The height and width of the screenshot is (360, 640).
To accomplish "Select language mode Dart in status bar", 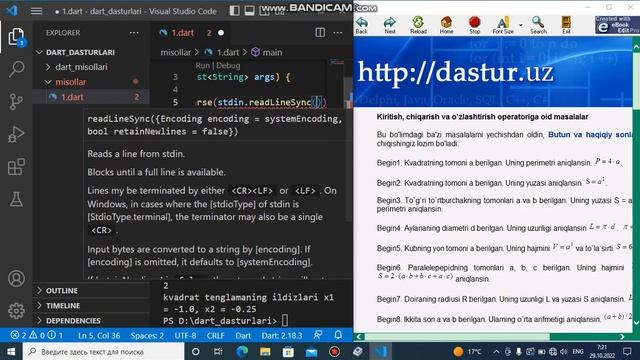I will pos(243,336).
